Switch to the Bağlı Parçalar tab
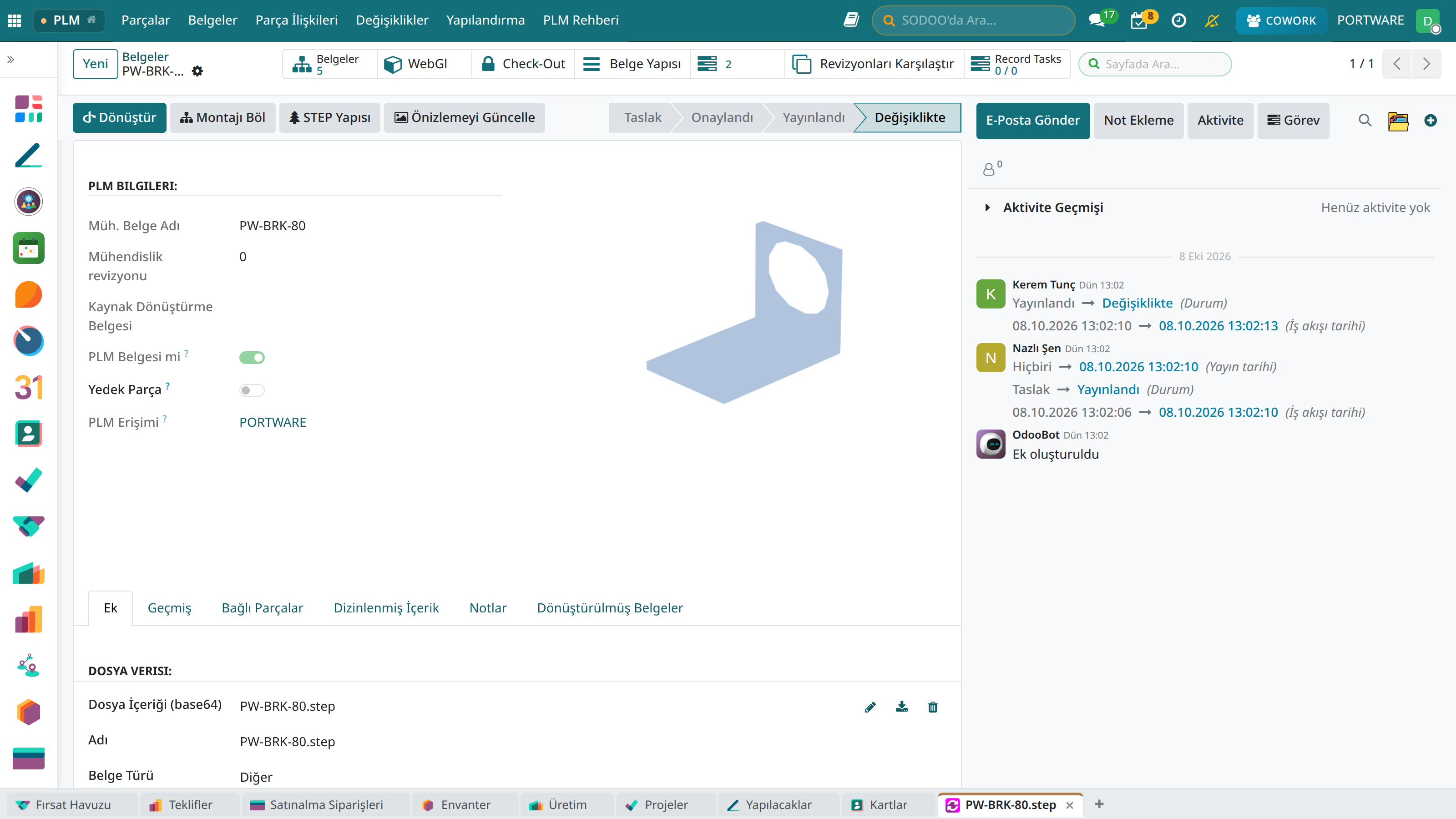Viewport: 1456px width, 819px height. point(262,607)
